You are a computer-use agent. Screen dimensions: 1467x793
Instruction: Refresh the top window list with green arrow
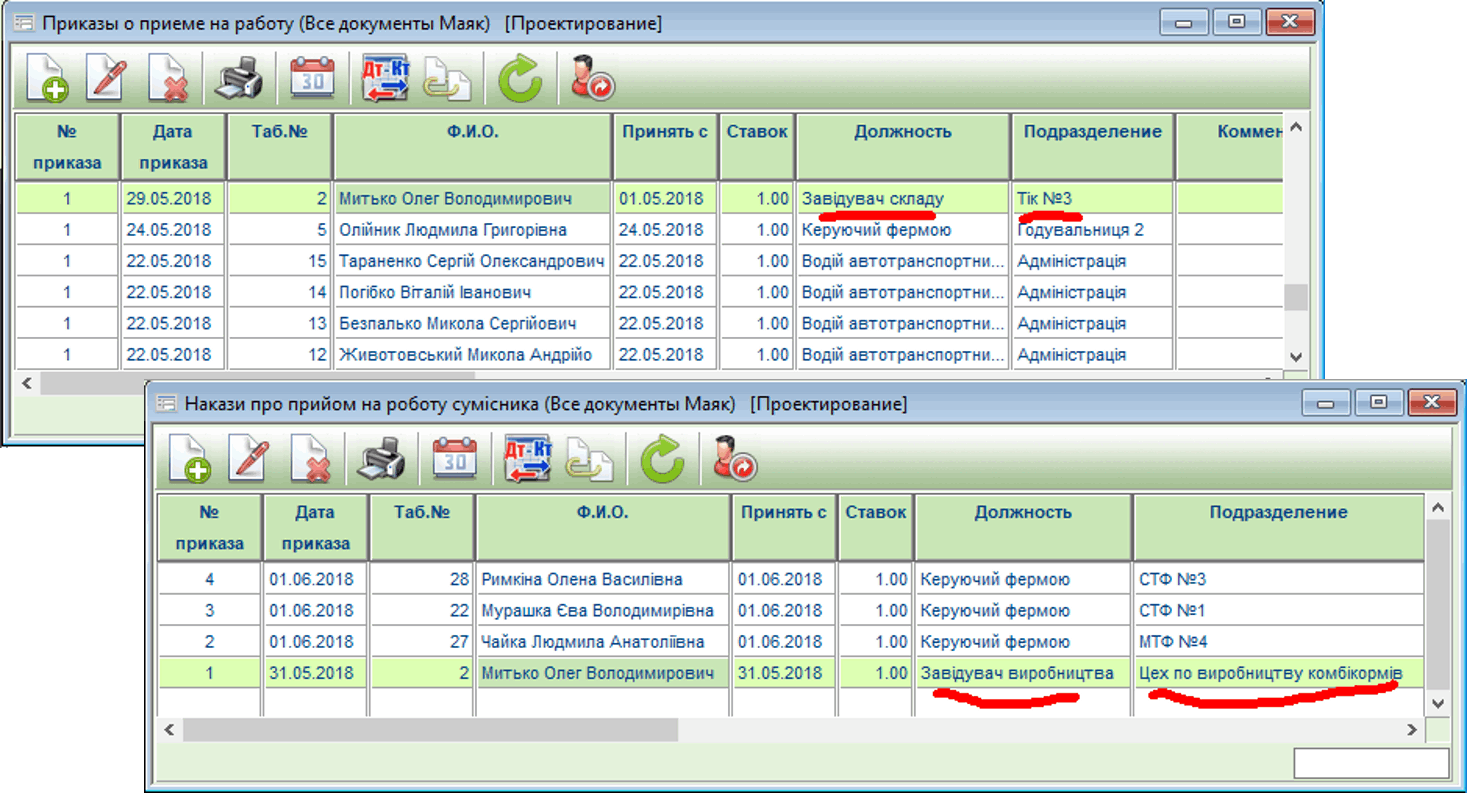pos(519,78)
